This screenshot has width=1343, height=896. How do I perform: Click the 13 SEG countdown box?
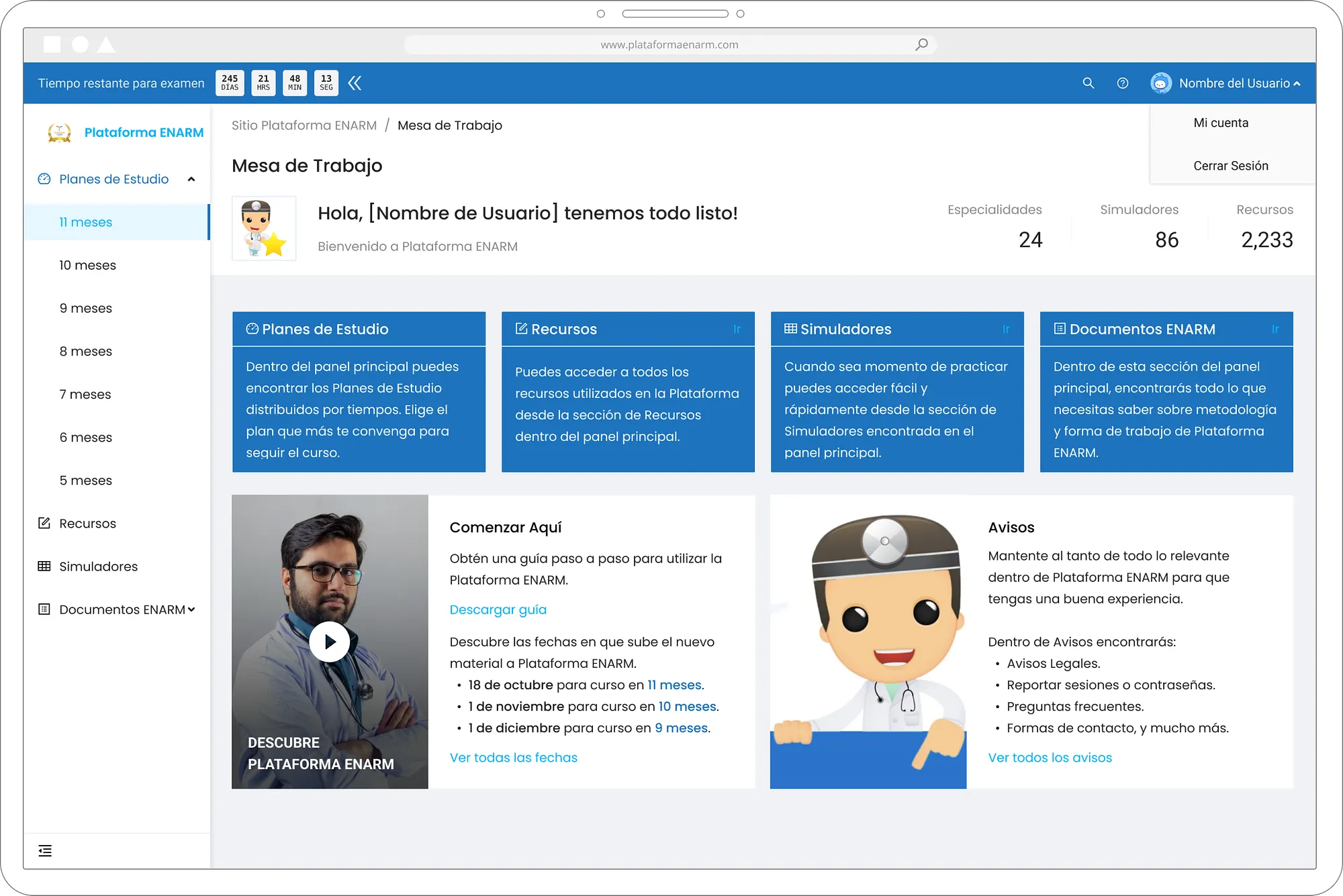click(326, 83)
